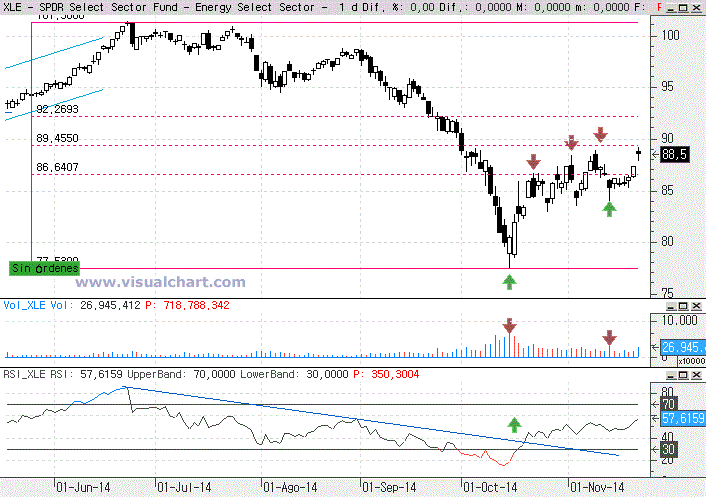The height and width of the screenshot is (497, 706).
Task: Click the RSI P value 350,3004
Action: tap(395, 374)
